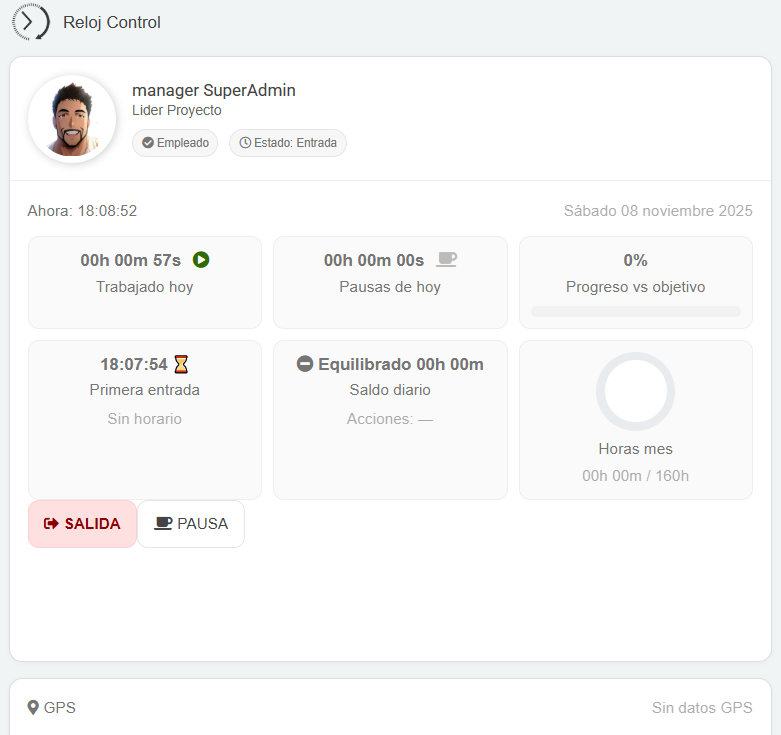The height and width of the screenshot is (735, 781).
Task: Select the Trabajado hoy card
Action: pyautogui.click(x=145, y=282)
